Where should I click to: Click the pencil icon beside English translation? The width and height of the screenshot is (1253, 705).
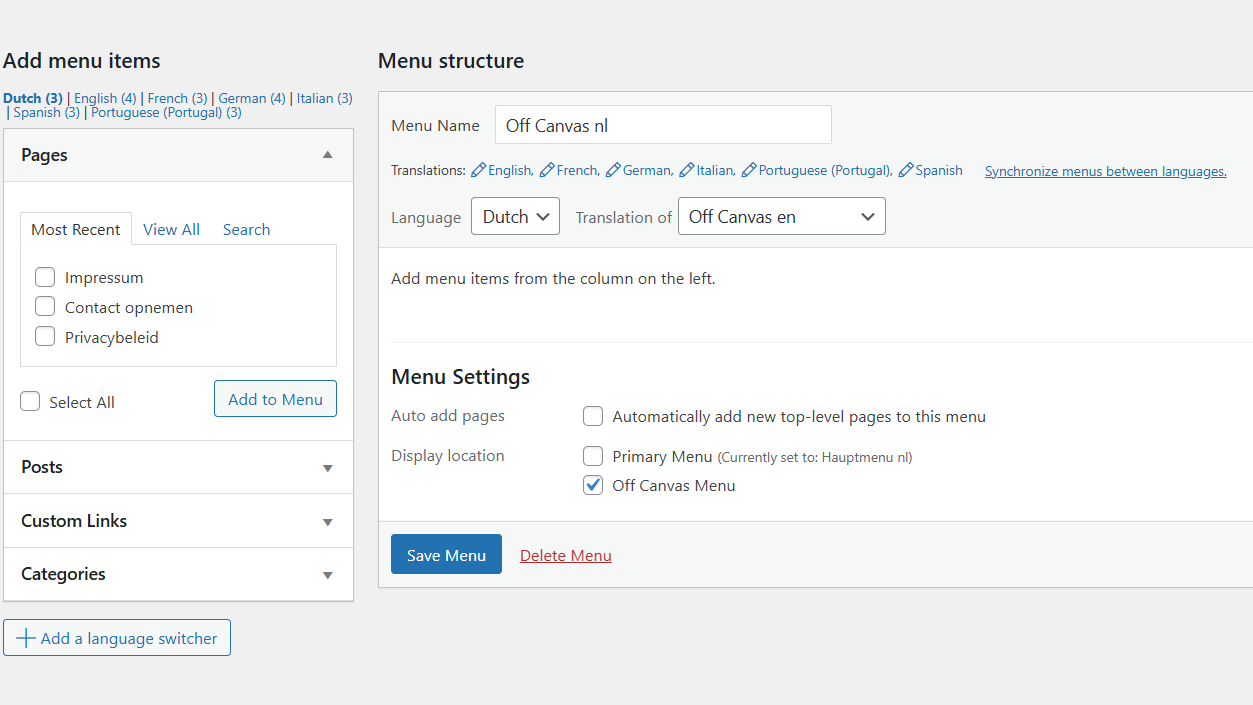coord(479,170)
